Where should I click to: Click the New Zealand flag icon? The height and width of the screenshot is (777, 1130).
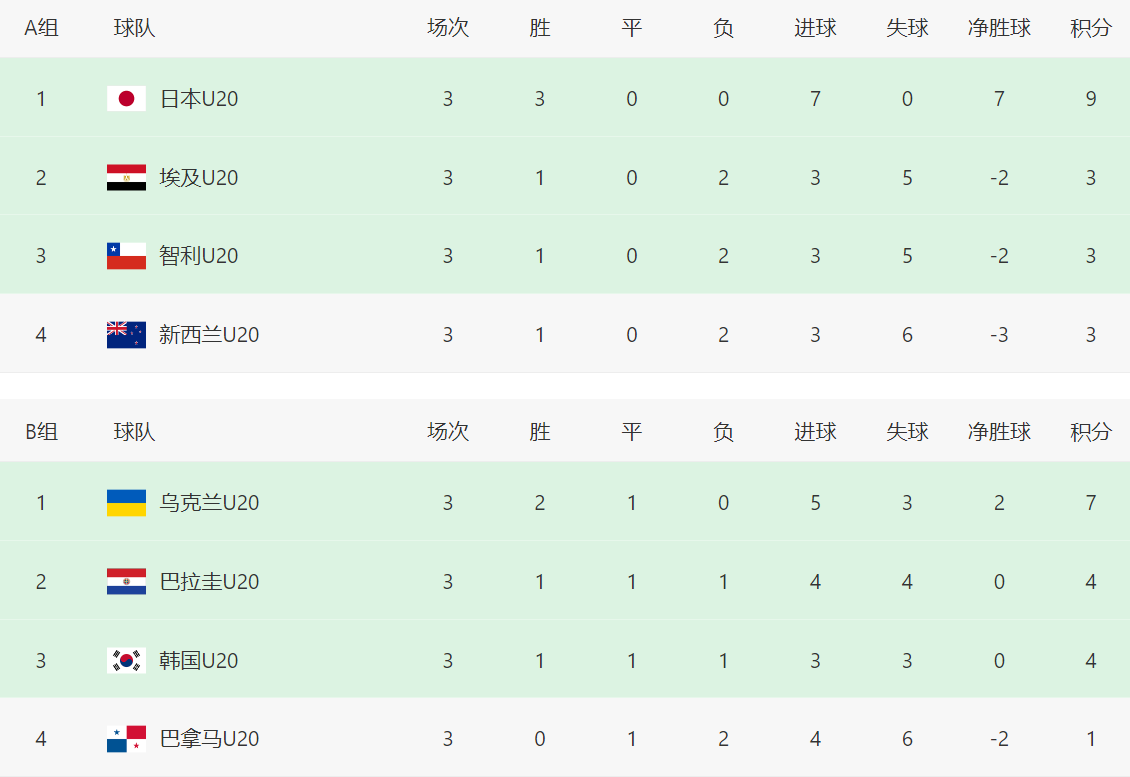pyautogui.click(x=126, y=334)
